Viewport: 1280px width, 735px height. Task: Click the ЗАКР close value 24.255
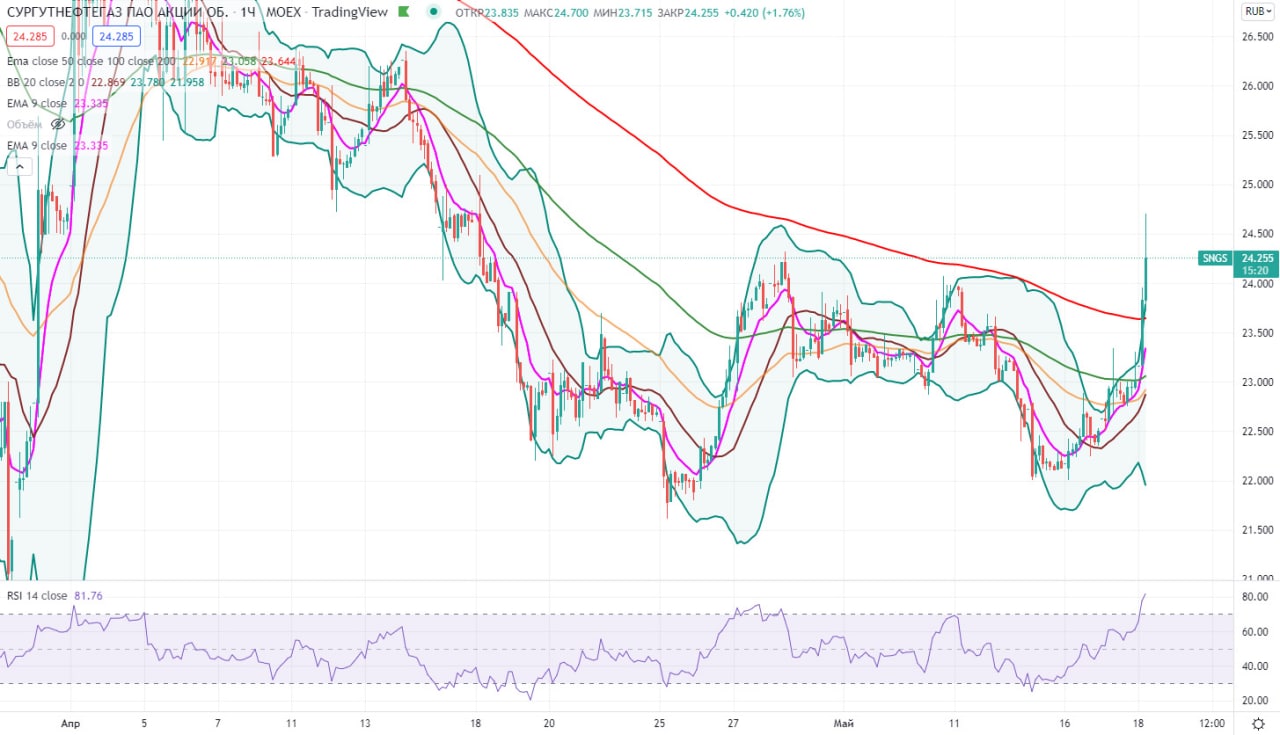point(689,13)
